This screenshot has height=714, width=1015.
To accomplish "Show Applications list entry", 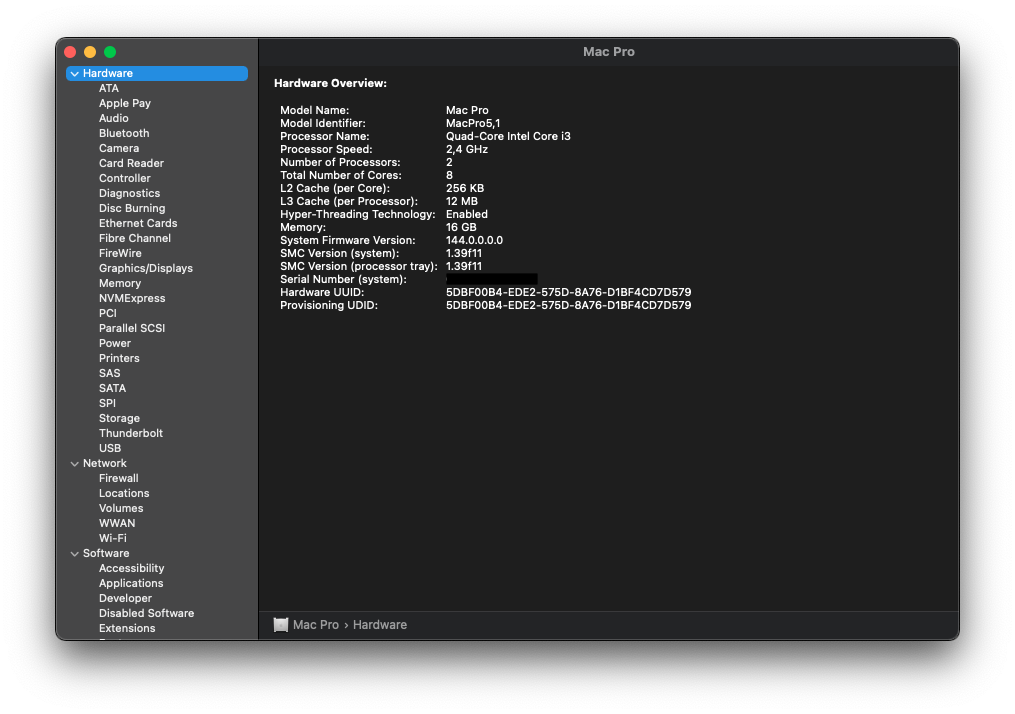I will pos(131,583).
